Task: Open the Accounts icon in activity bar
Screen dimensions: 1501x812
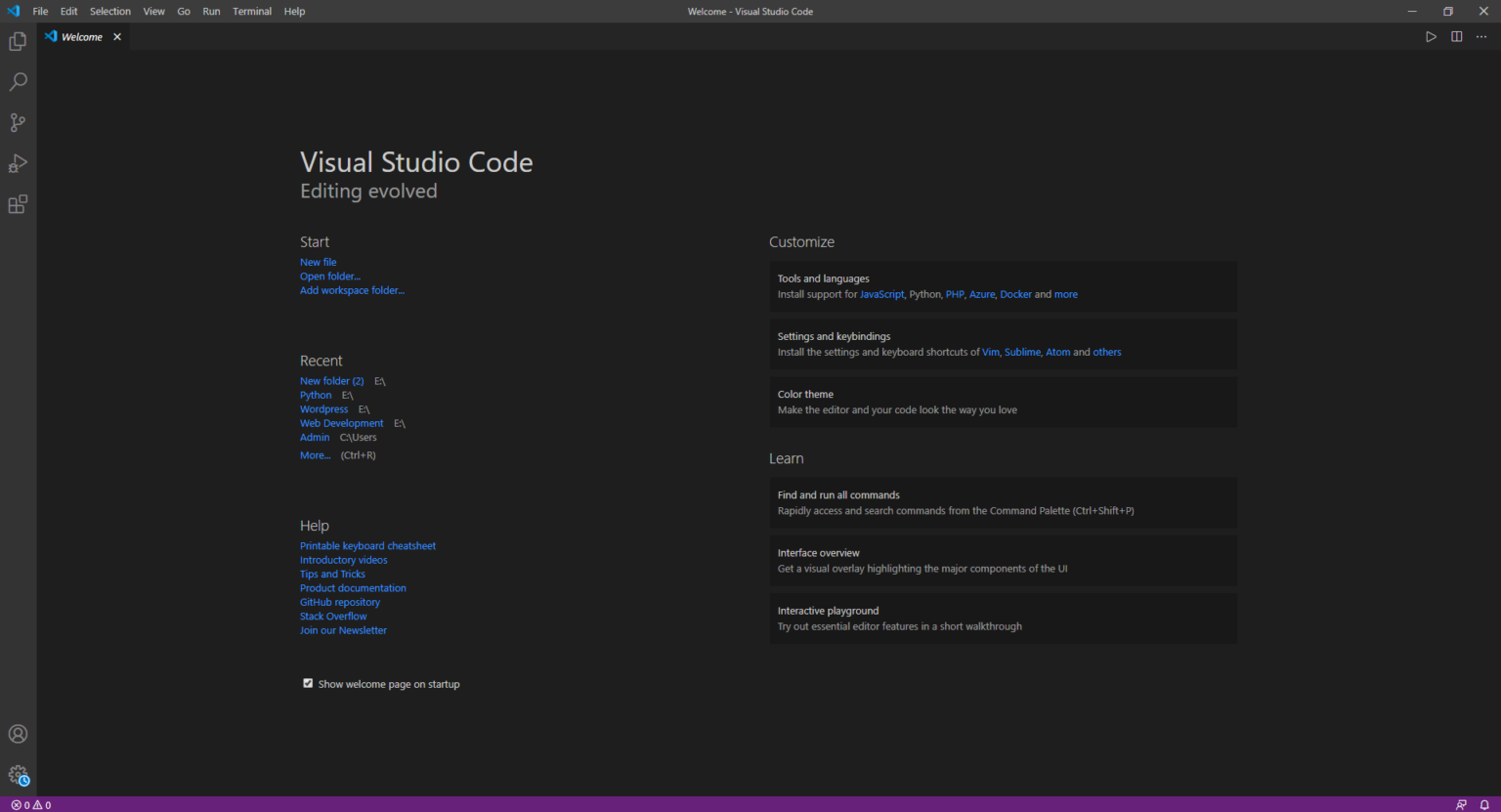Action: (x=18, y=734)
